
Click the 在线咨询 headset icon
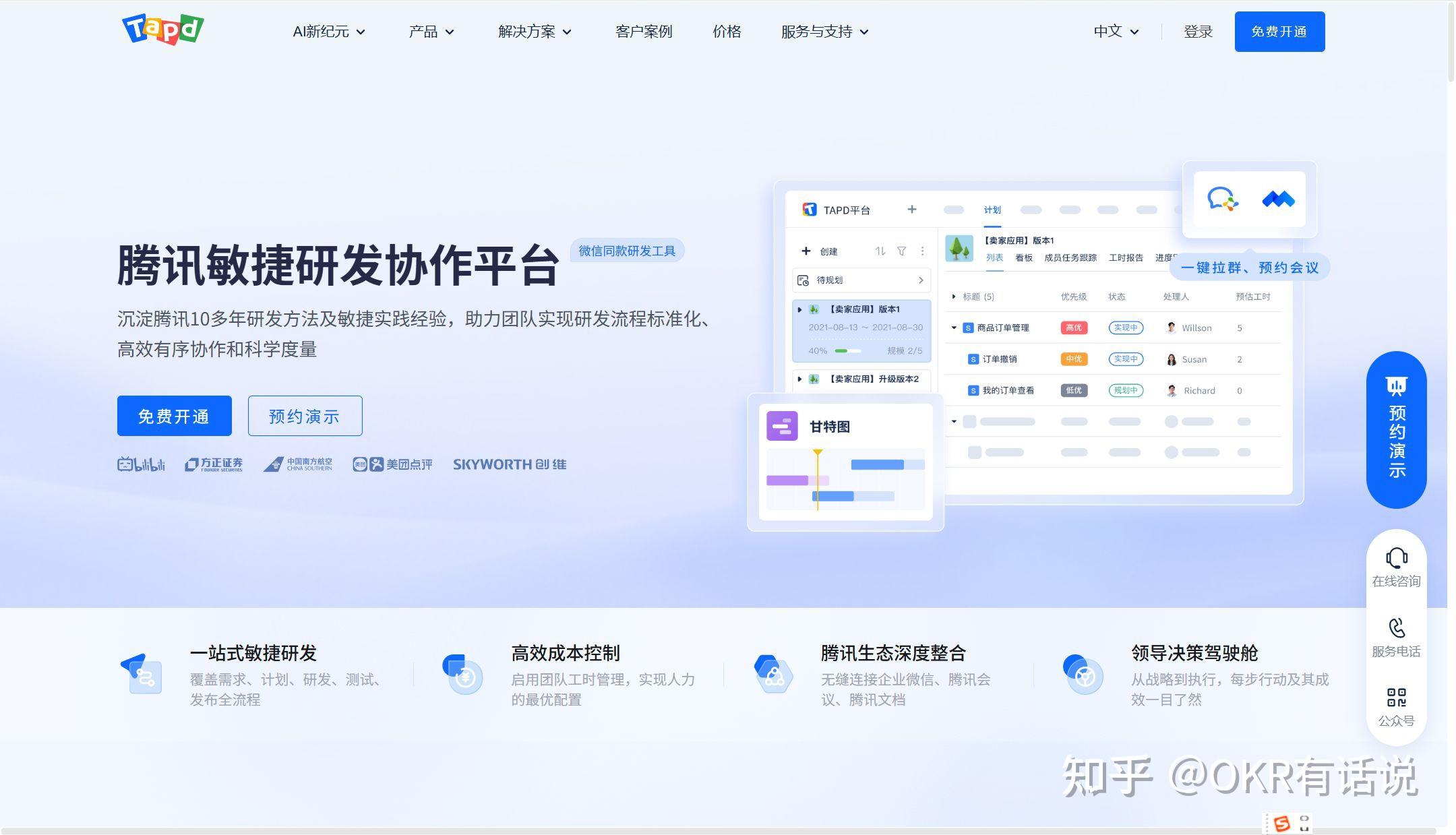click(x=1396, y=559)
